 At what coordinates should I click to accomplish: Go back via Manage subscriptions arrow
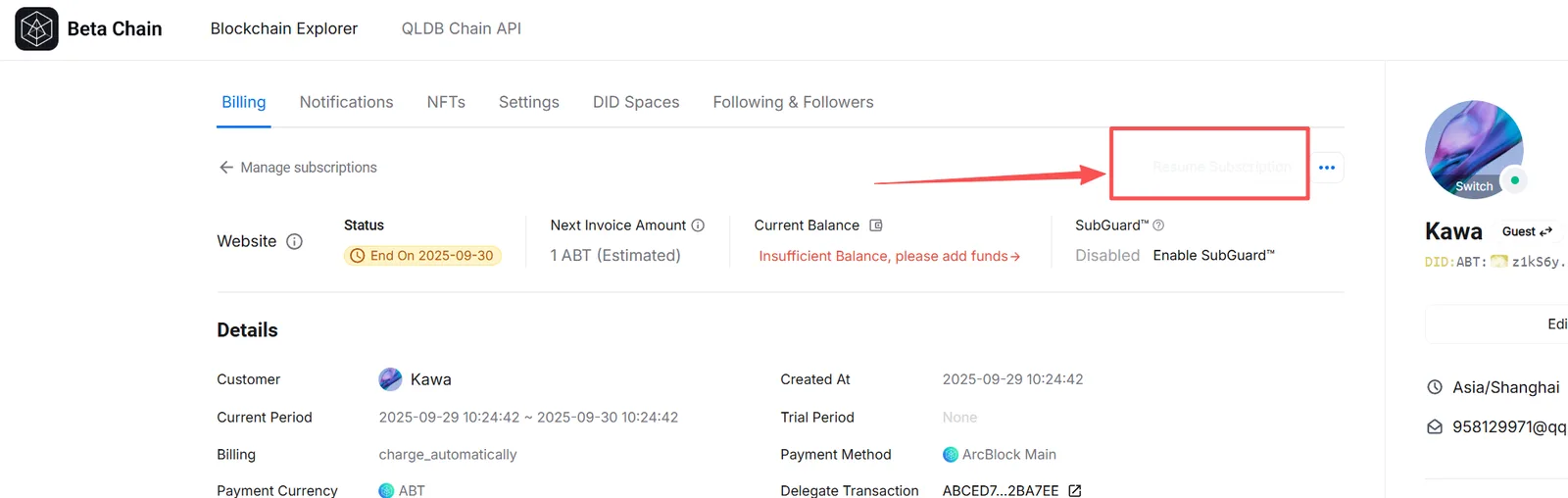pyautogui.click(x=226, y=168)
